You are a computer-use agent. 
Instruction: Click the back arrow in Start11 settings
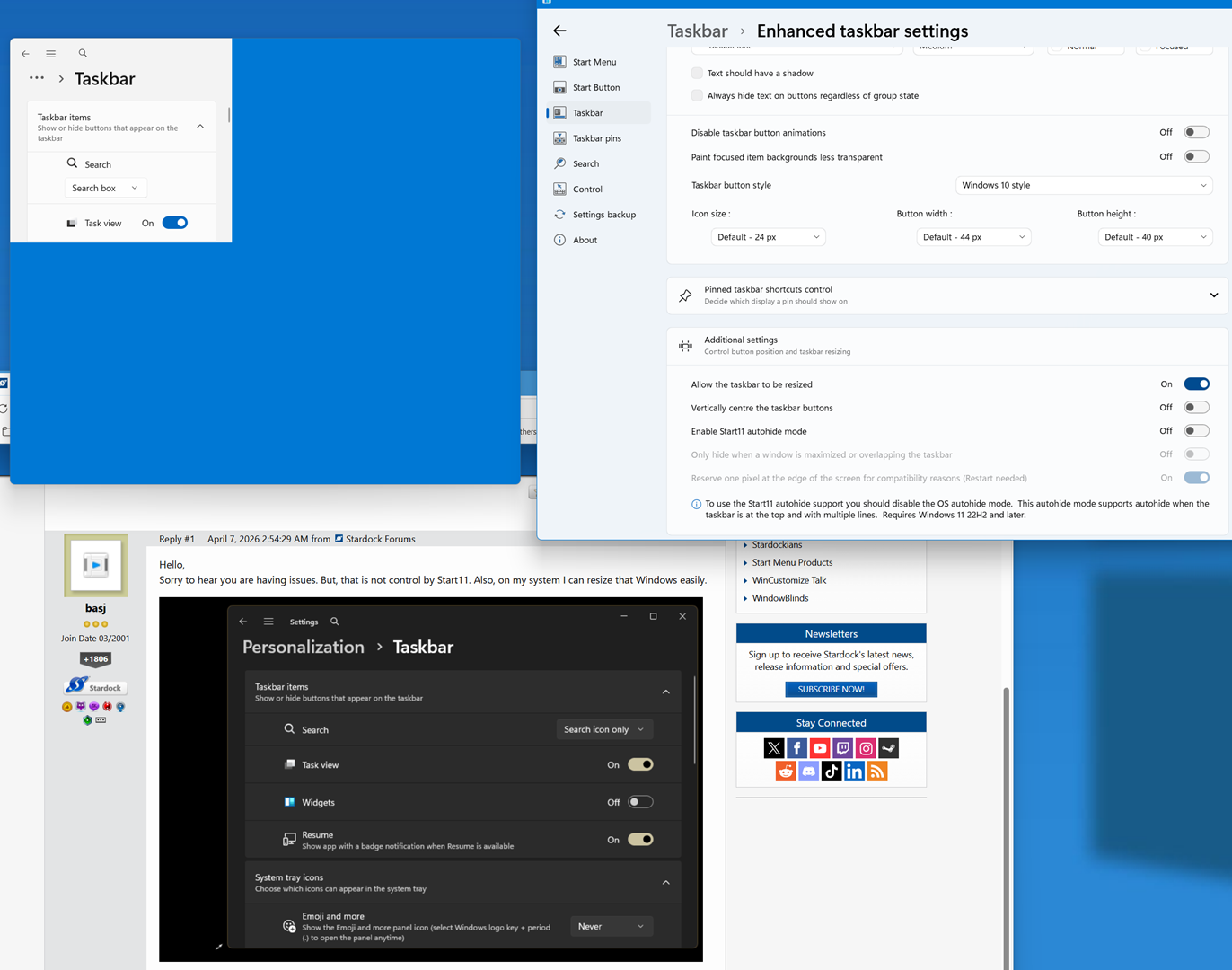coord(559,31)
